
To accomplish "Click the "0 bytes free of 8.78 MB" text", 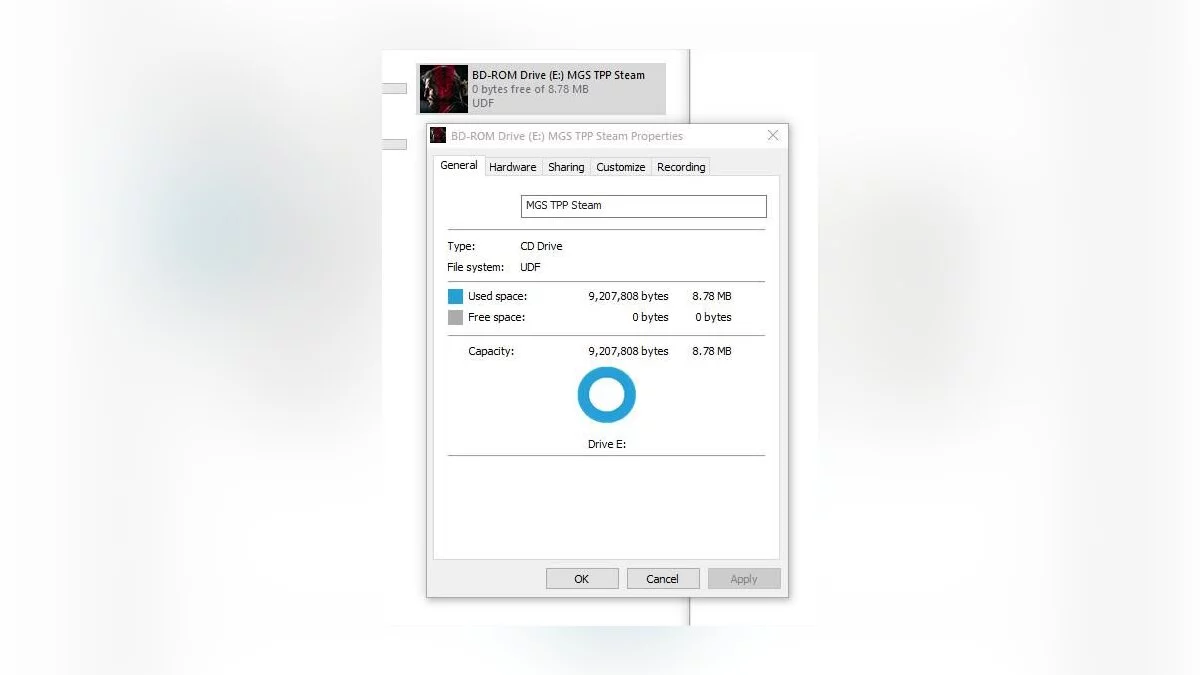I will (530, 89).
